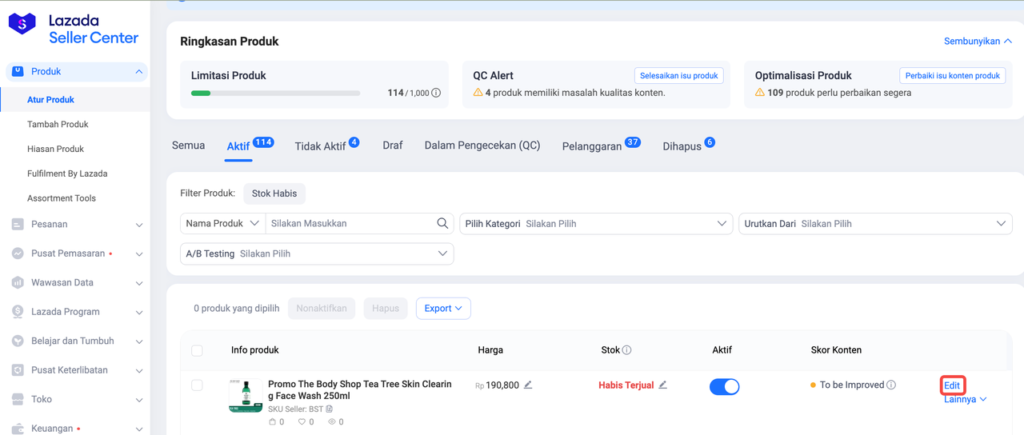Click the Lazada Program sidebar icon

(x=18, y=312)
